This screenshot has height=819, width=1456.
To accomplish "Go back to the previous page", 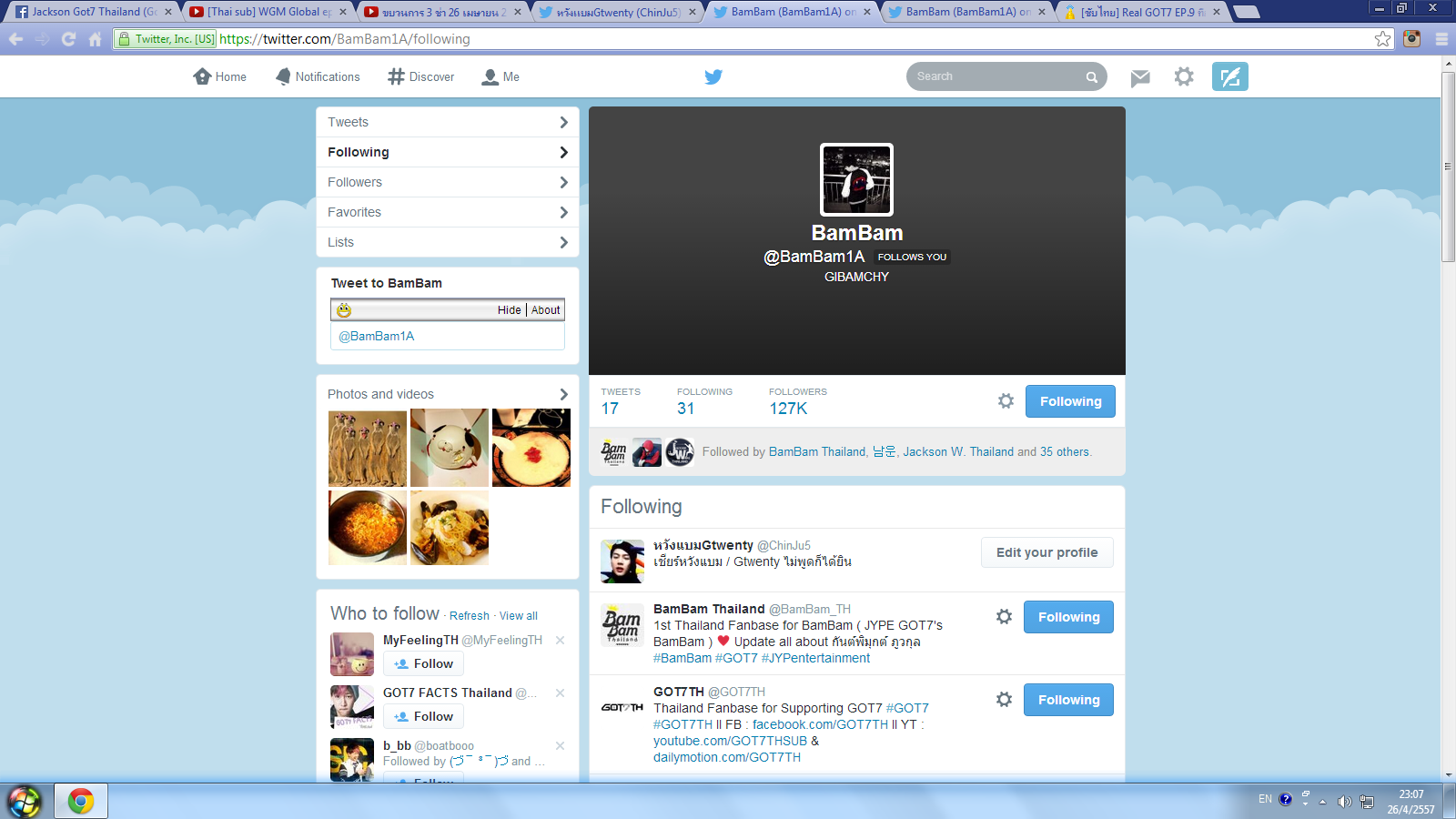I will [x=15, y=39].
